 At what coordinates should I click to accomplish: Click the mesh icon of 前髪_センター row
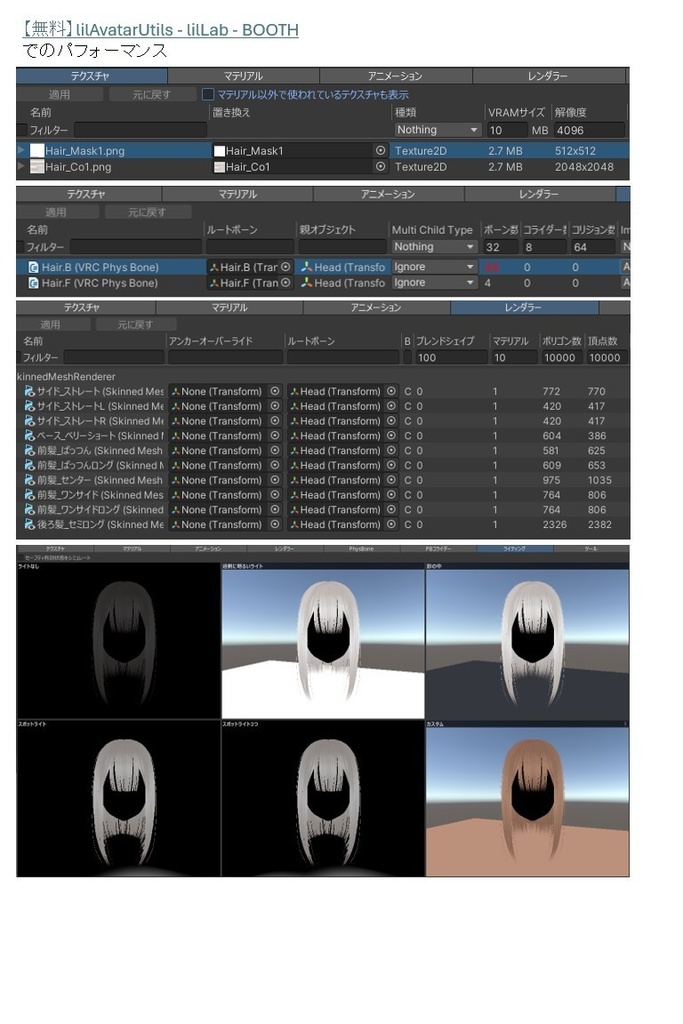29,480
